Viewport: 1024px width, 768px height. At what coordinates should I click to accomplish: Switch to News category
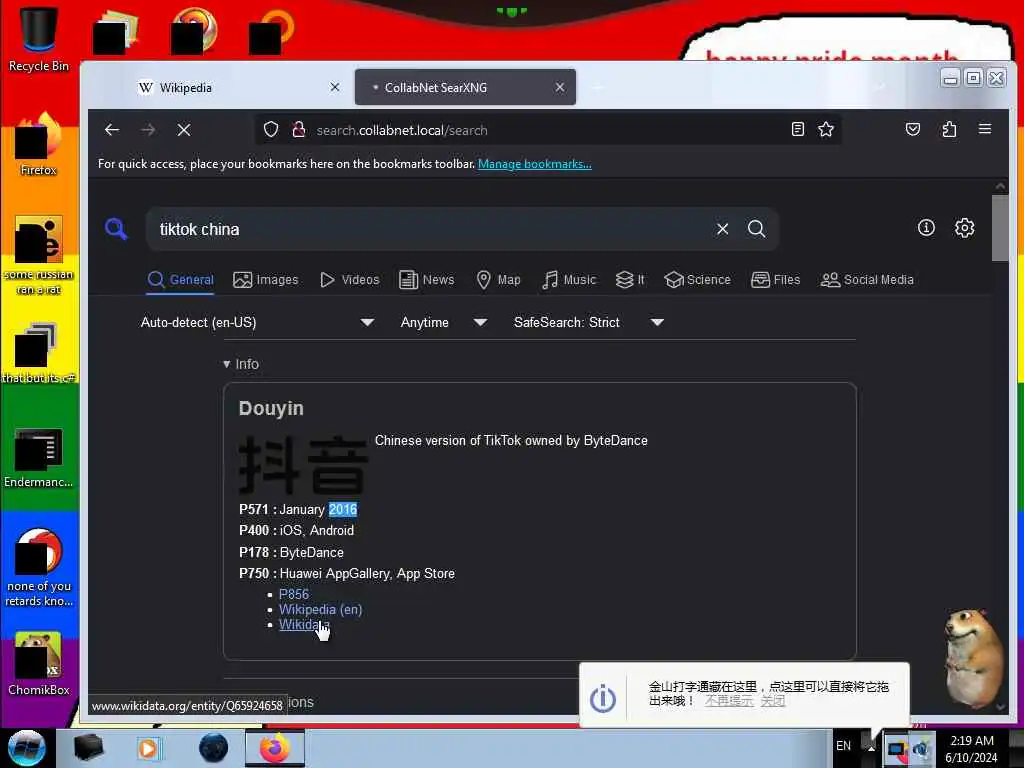[x=426, y=280]
